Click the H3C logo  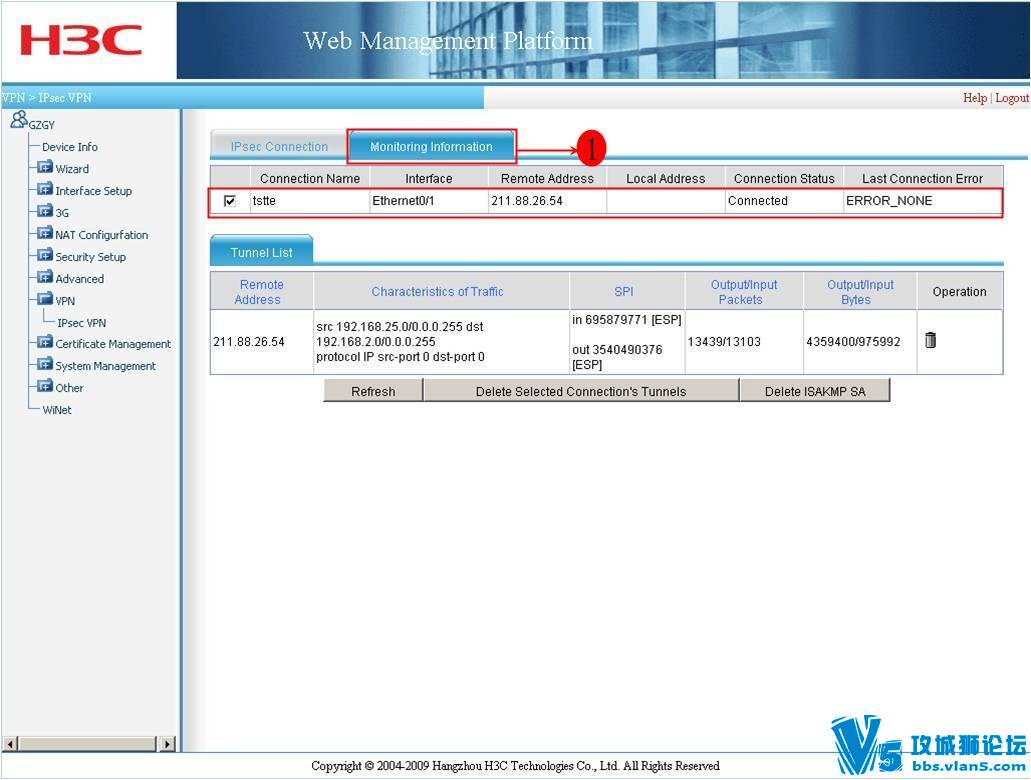pos(81,41)
